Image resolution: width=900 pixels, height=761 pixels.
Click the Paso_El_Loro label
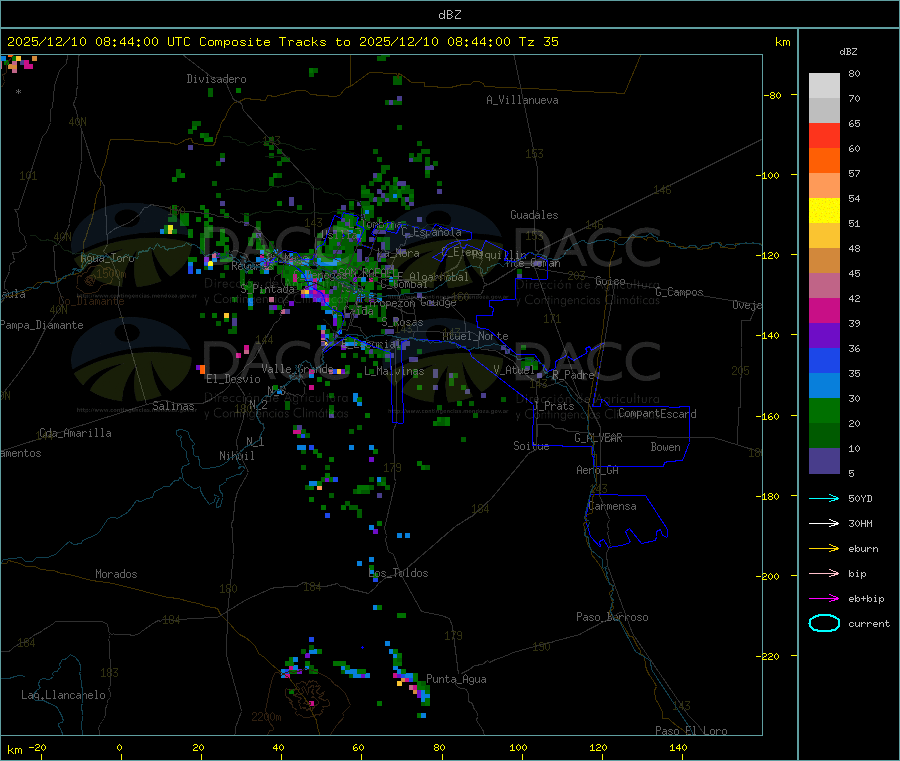pos(692,731)
